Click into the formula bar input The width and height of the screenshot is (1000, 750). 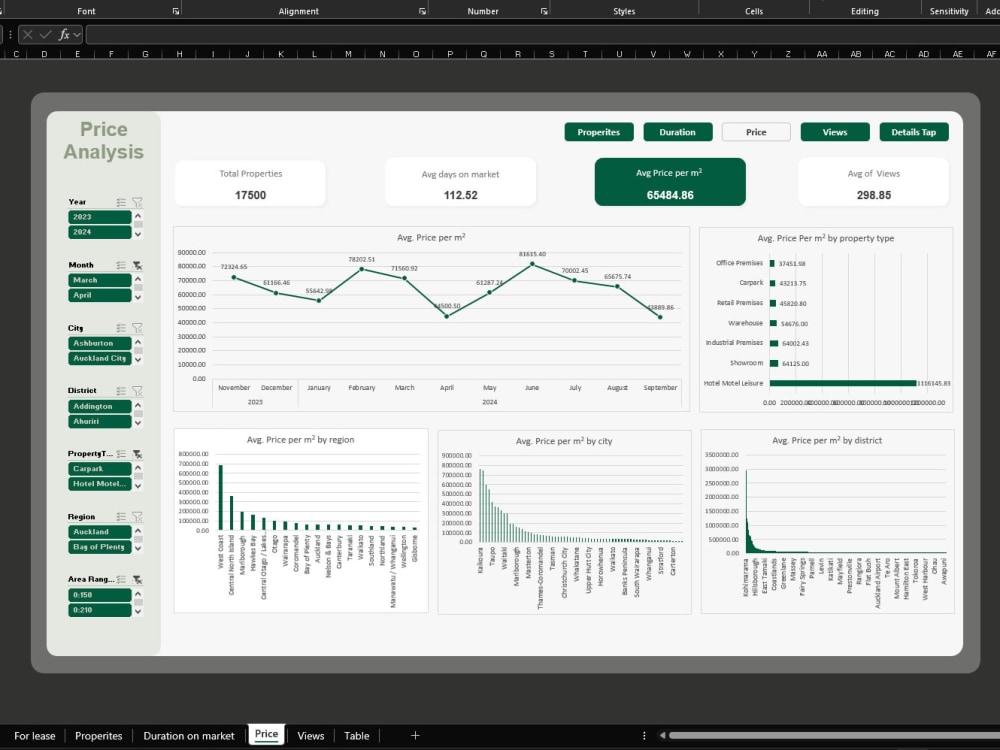click(x=542, y=34)
